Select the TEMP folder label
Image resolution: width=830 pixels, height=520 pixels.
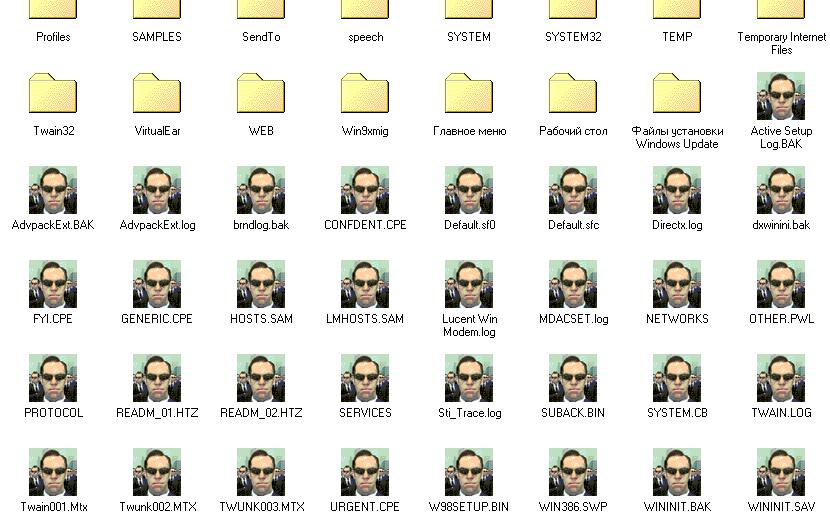pyautogui.click(x=677, y=37)
